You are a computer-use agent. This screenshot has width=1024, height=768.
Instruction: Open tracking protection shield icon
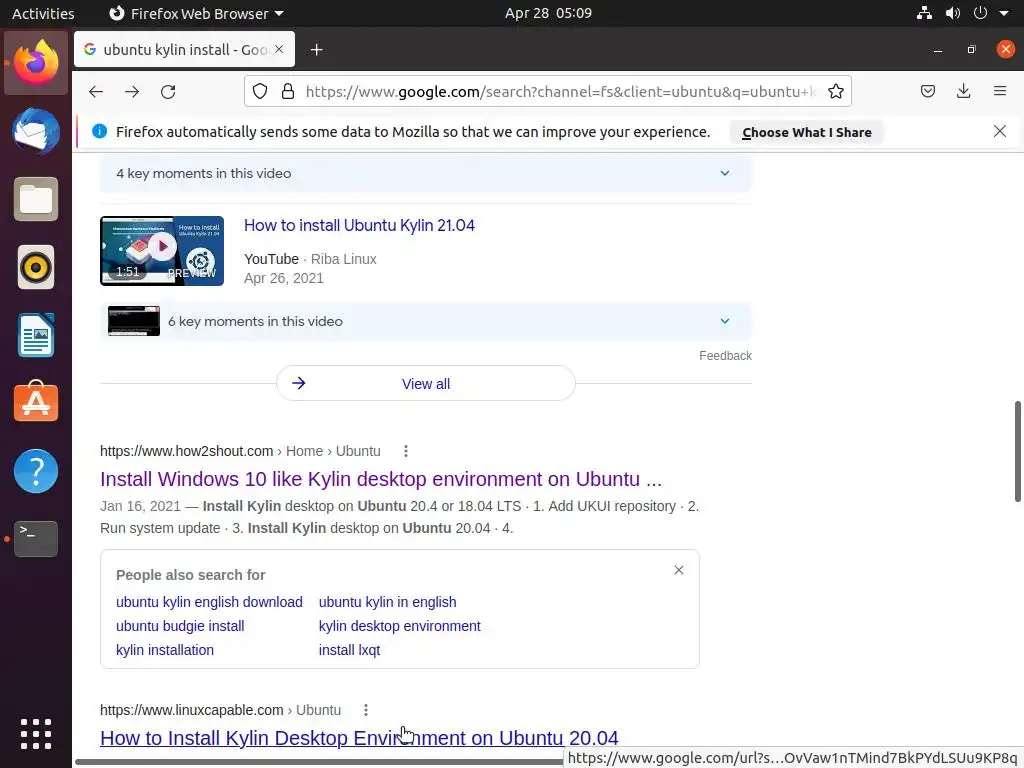[x=260, y=91]
